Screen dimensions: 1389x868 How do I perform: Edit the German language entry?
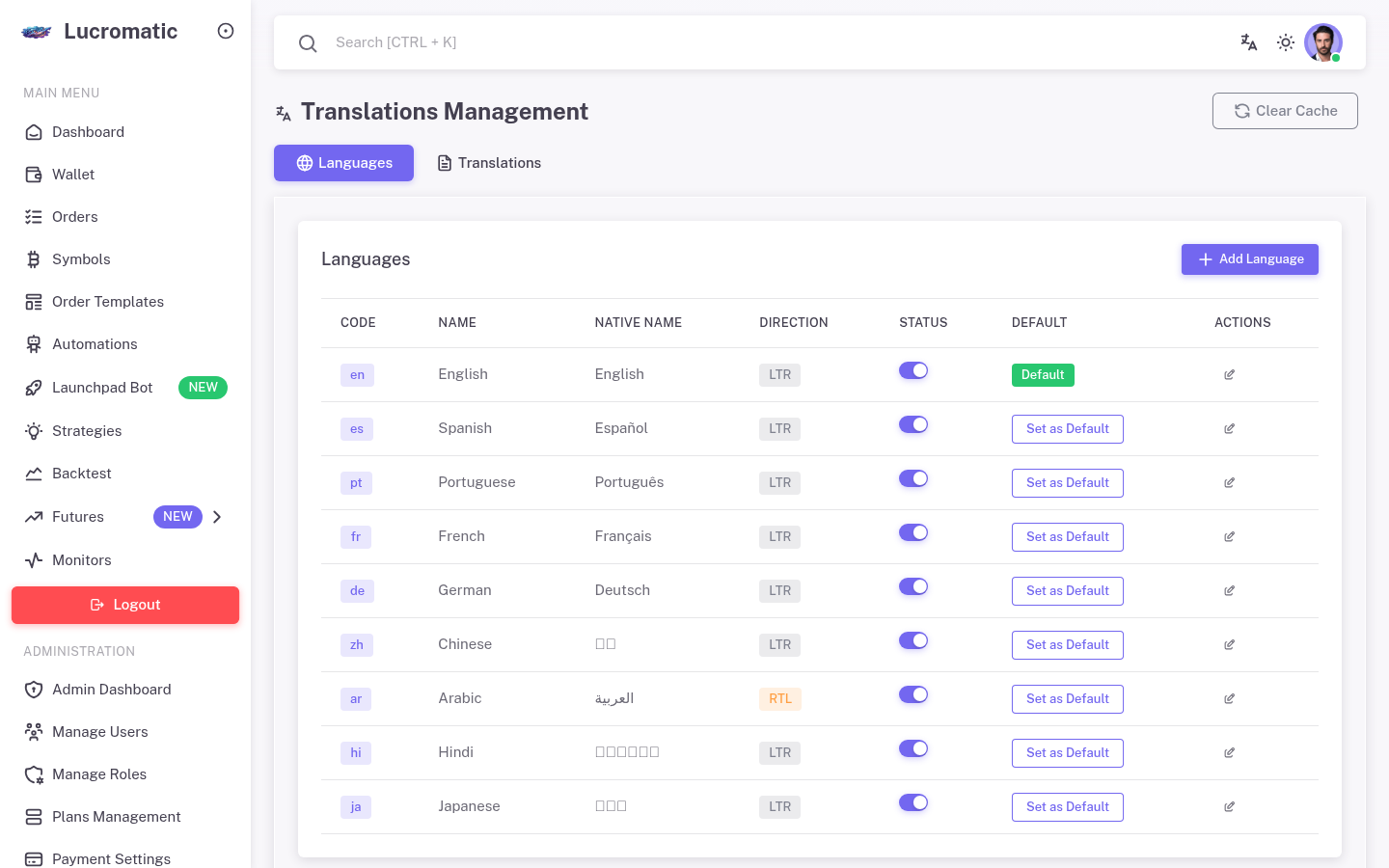1229,591
